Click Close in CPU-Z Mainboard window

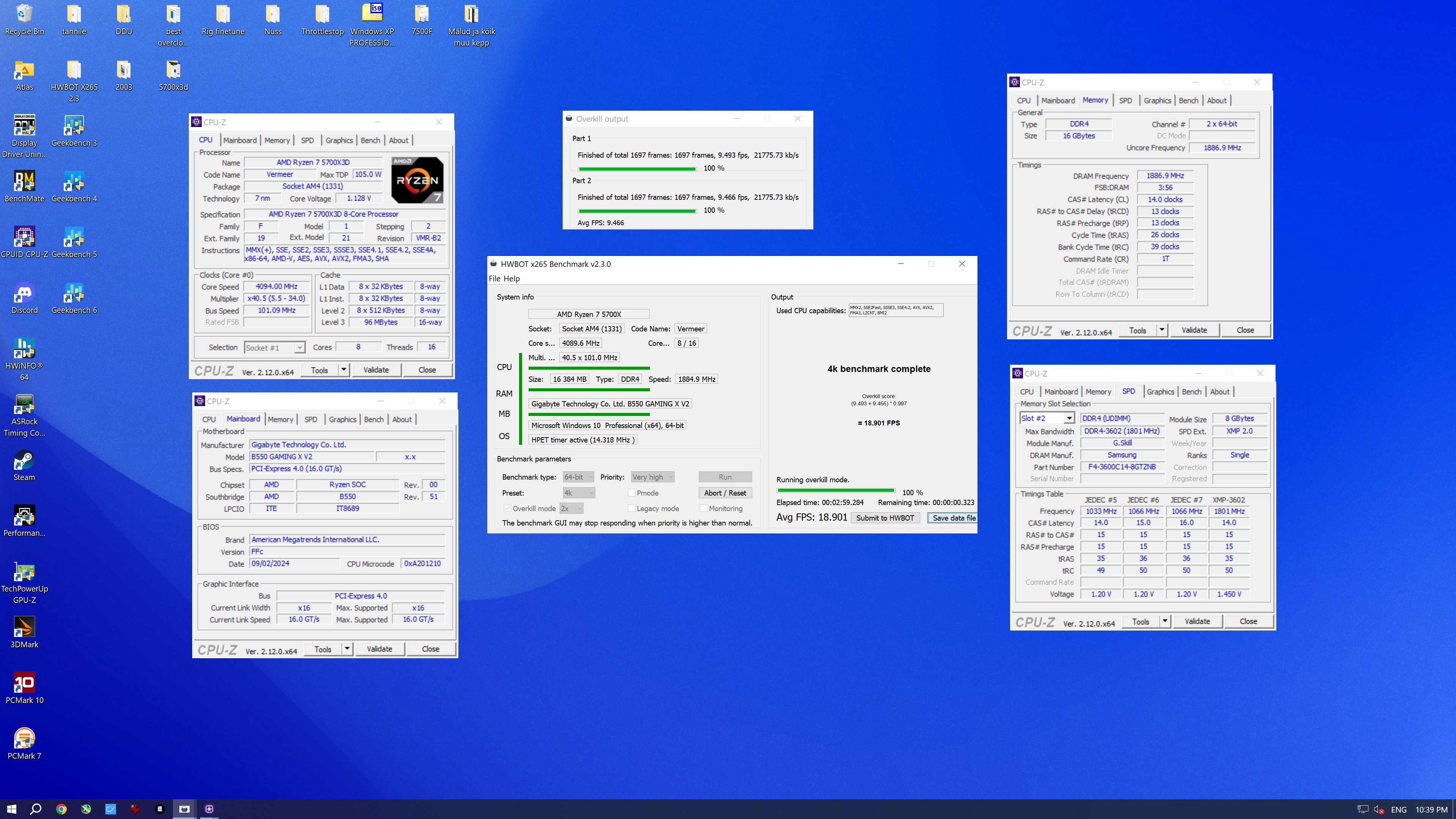[430, 649]
